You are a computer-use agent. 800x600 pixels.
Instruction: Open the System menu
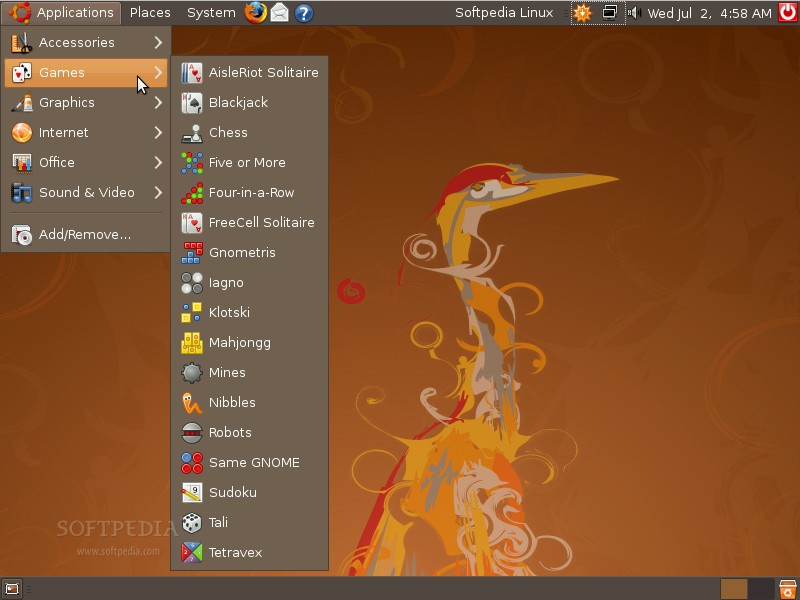210,13
